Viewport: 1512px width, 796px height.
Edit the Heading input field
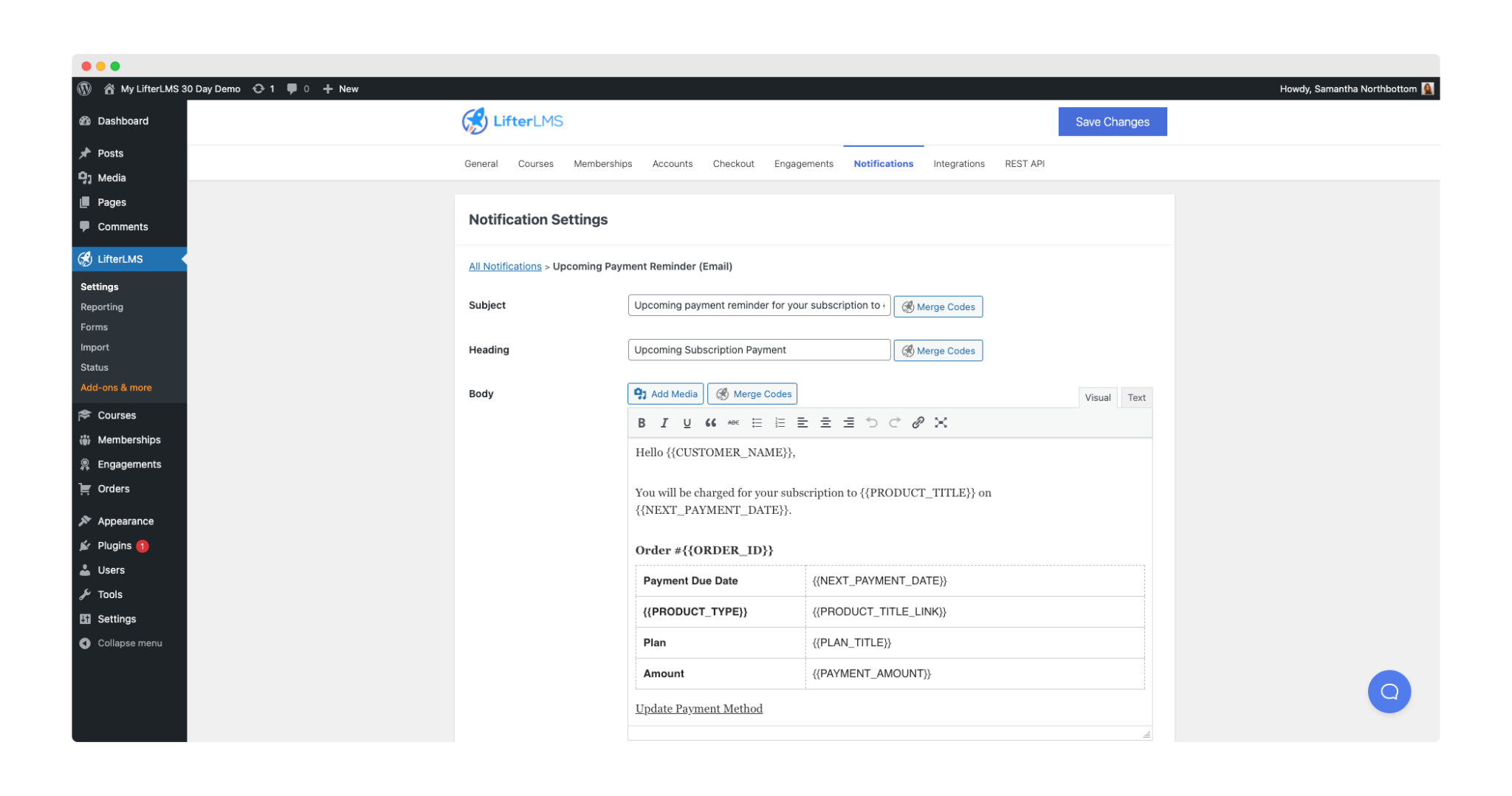click(x=758, y=349)
